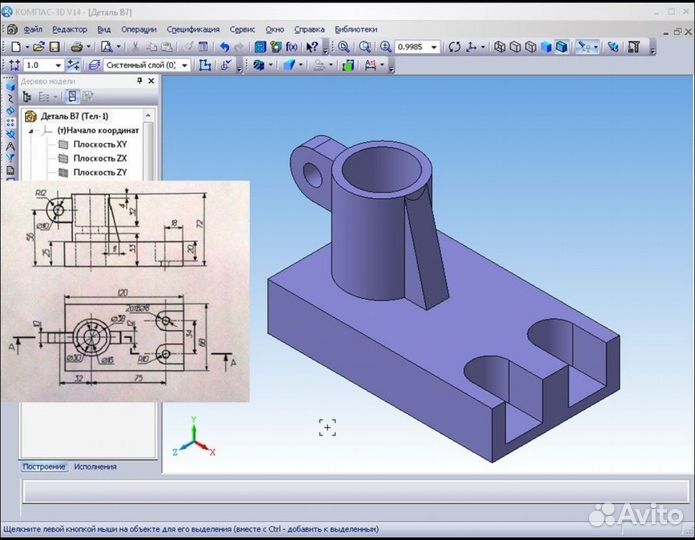The height and width of the screenshot is (540, 695).
Task: Open layer manager icon beside layer box
Action: coord(94,65)
